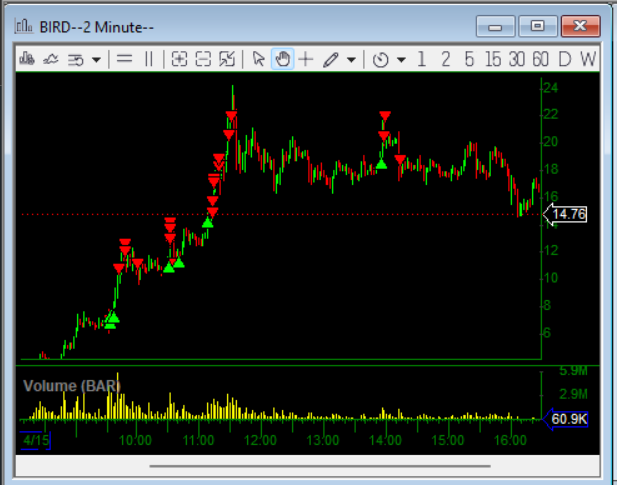Click the horizontal scrollbar below chart

[320, 466]
